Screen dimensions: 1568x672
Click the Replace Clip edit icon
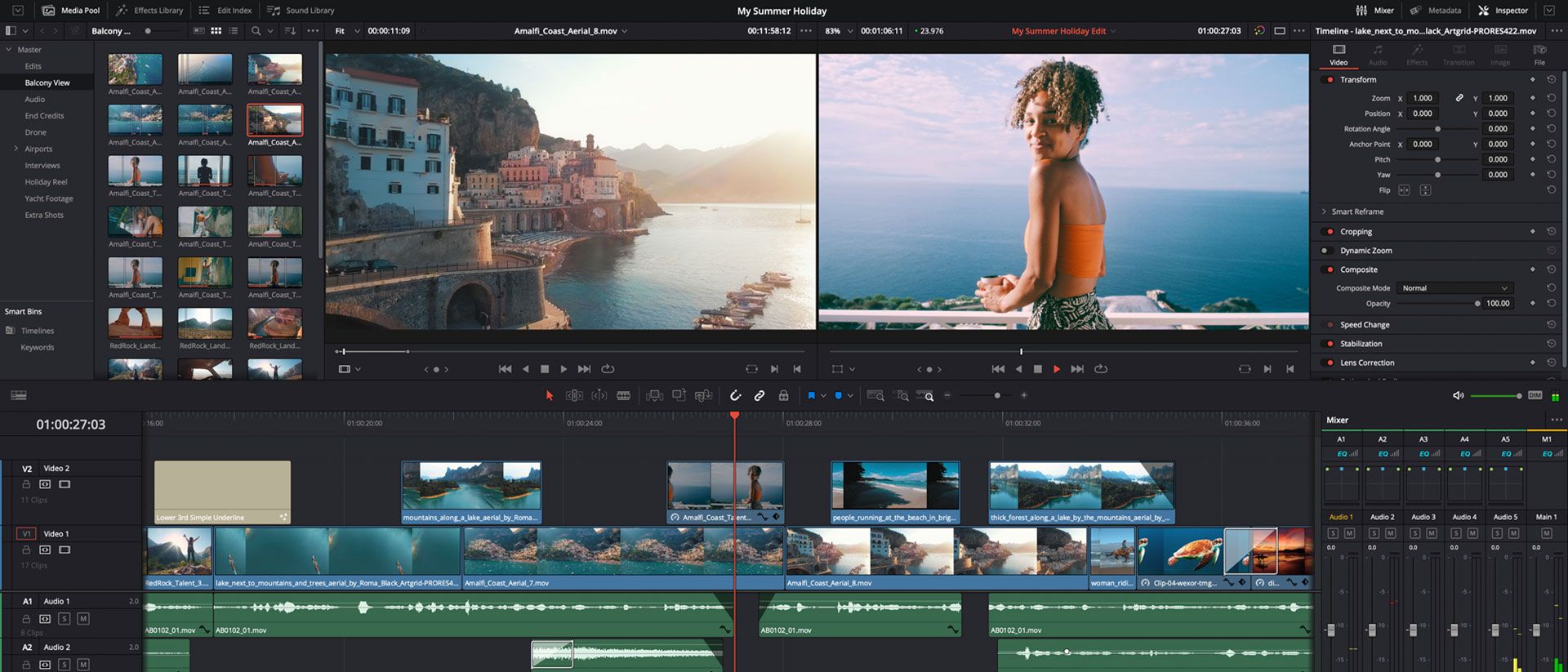coord(703,395)
